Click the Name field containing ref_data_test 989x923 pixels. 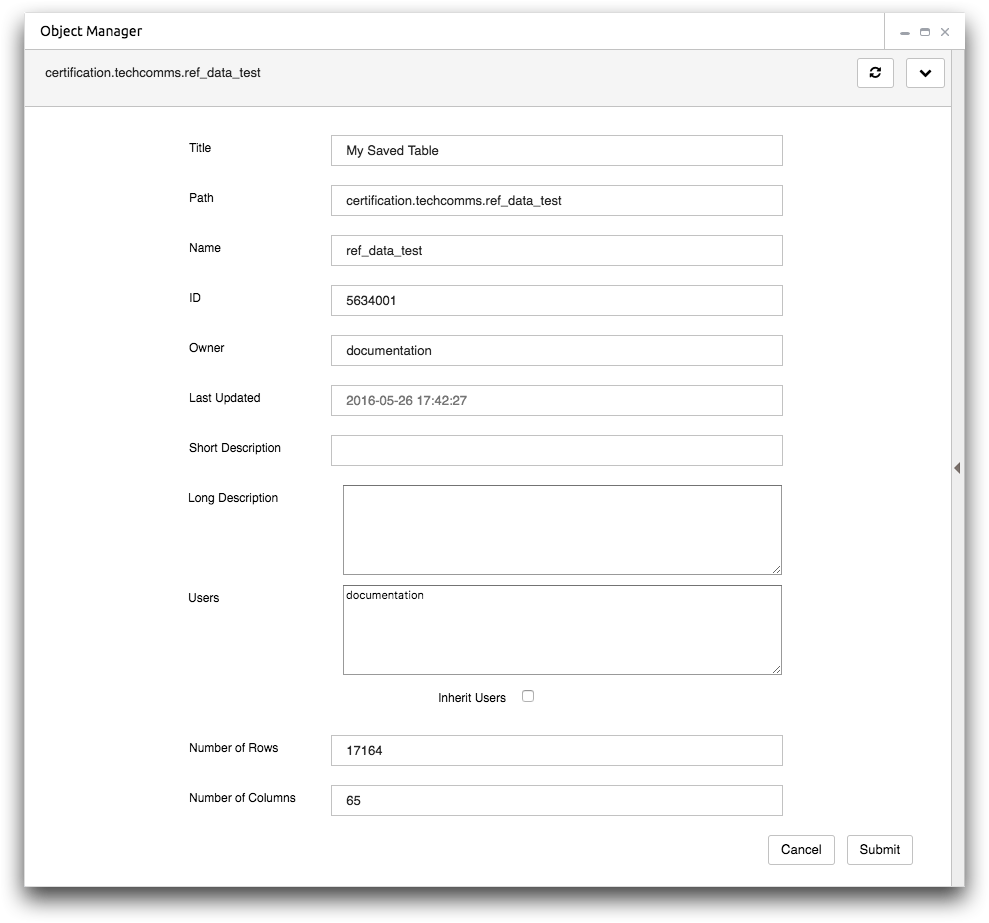click(x=556, y=251)
